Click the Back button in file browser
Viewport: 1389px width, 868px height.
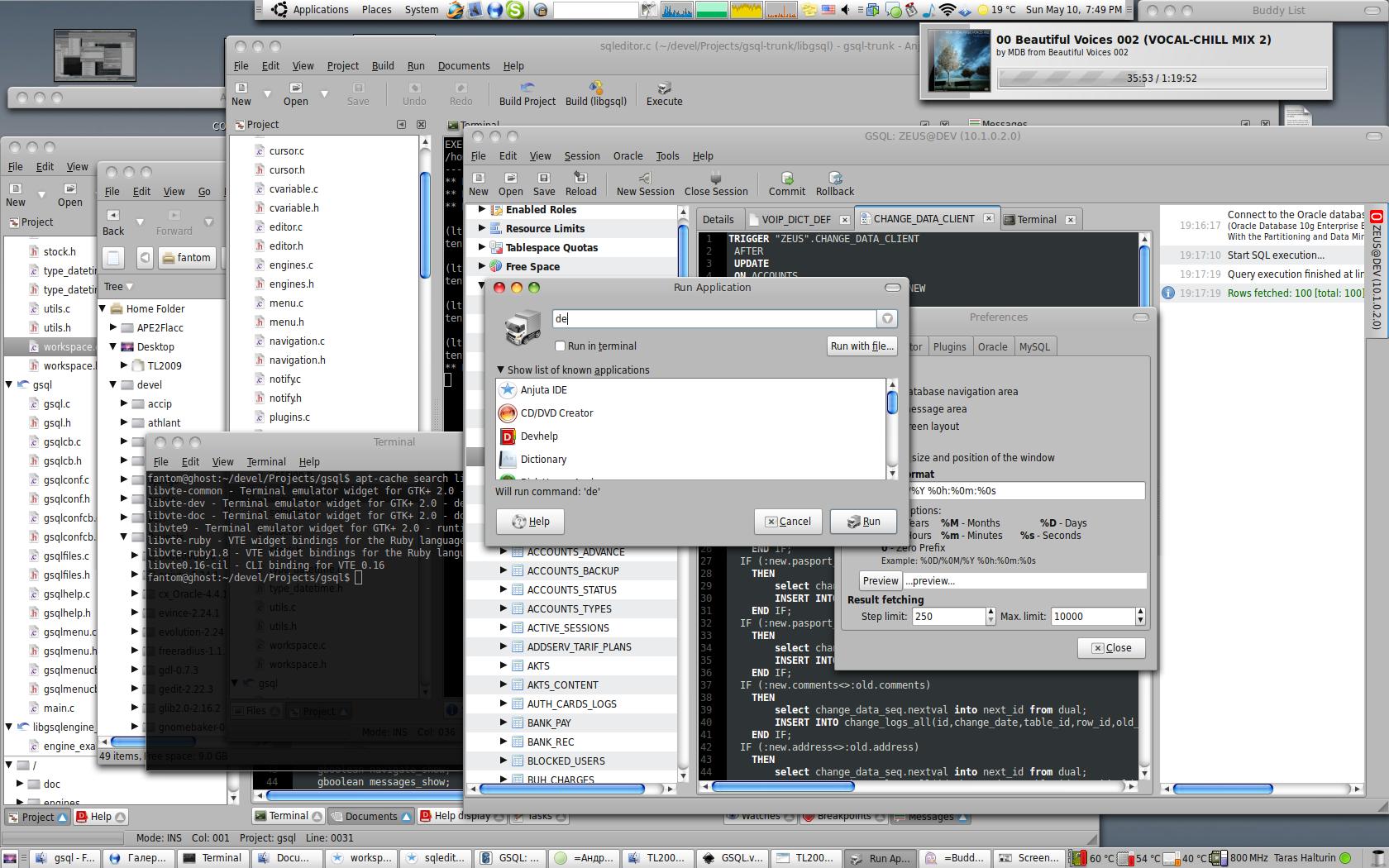[113, 222]
